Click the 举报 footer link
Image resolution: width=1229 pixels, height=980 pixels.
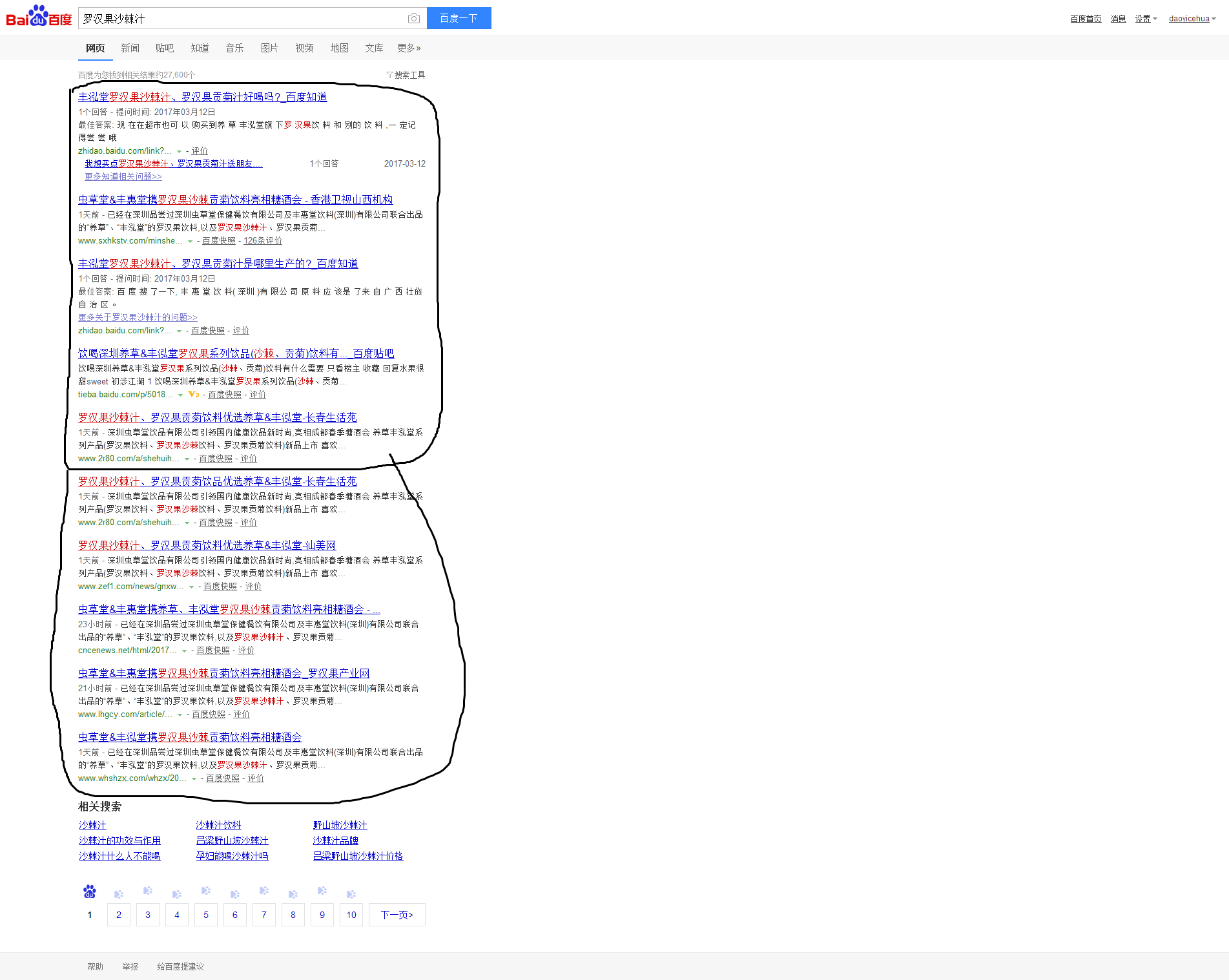130,966
